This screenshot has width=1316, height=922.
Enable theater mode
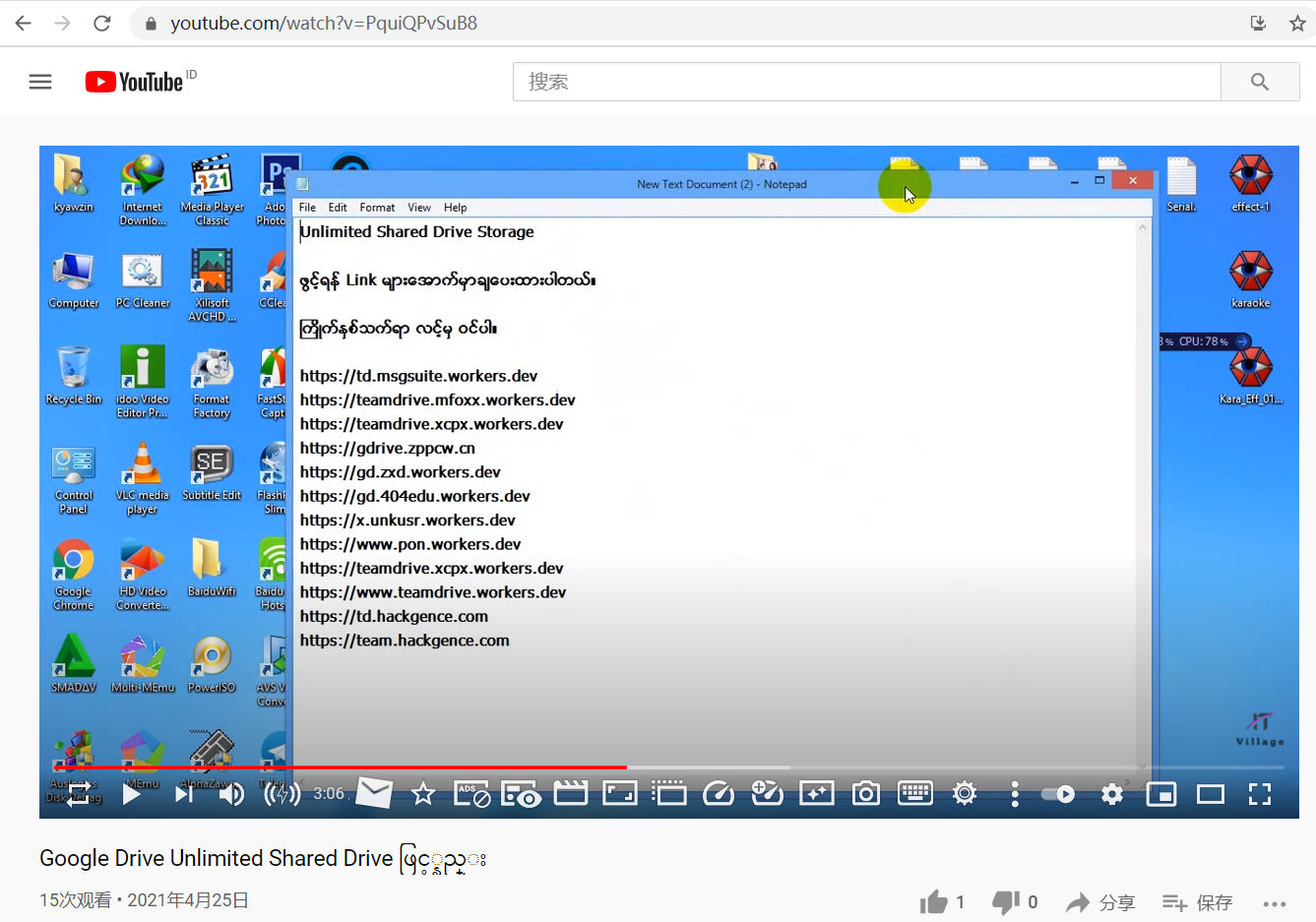pyautogui.click(x=1211, y=794)
